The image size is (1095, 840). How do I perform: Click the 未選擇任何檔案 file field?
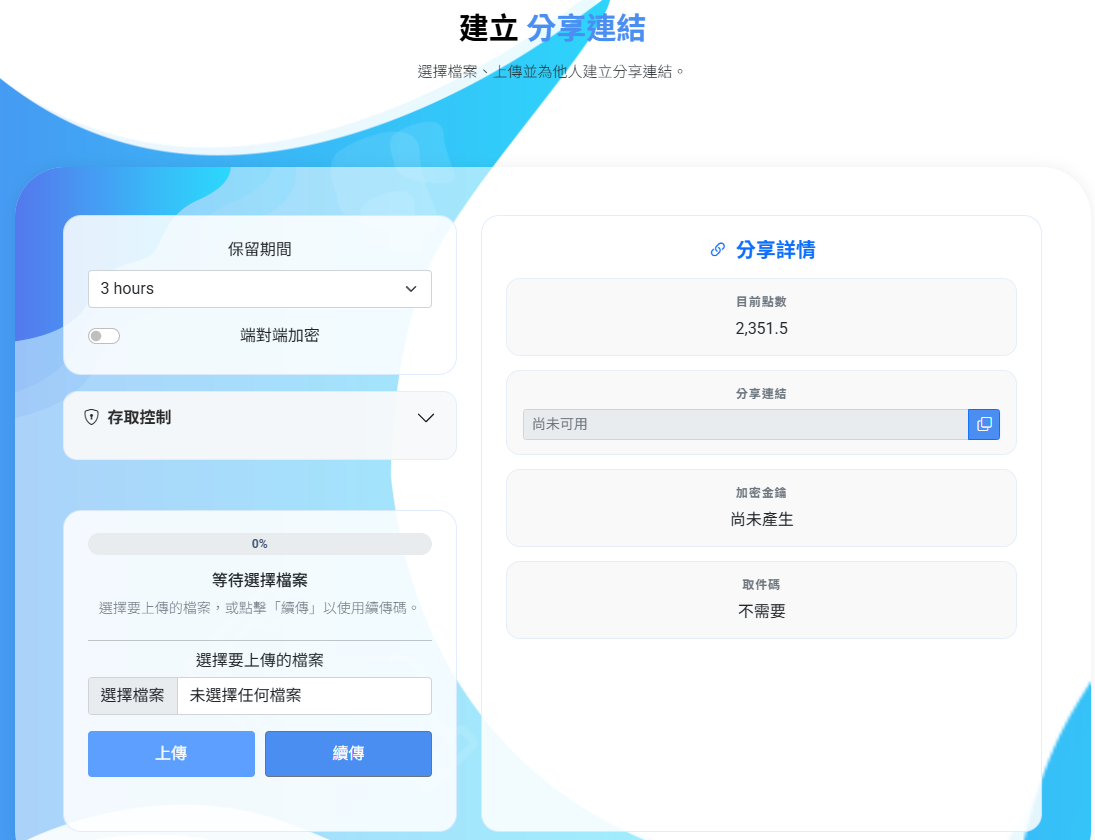304,695
